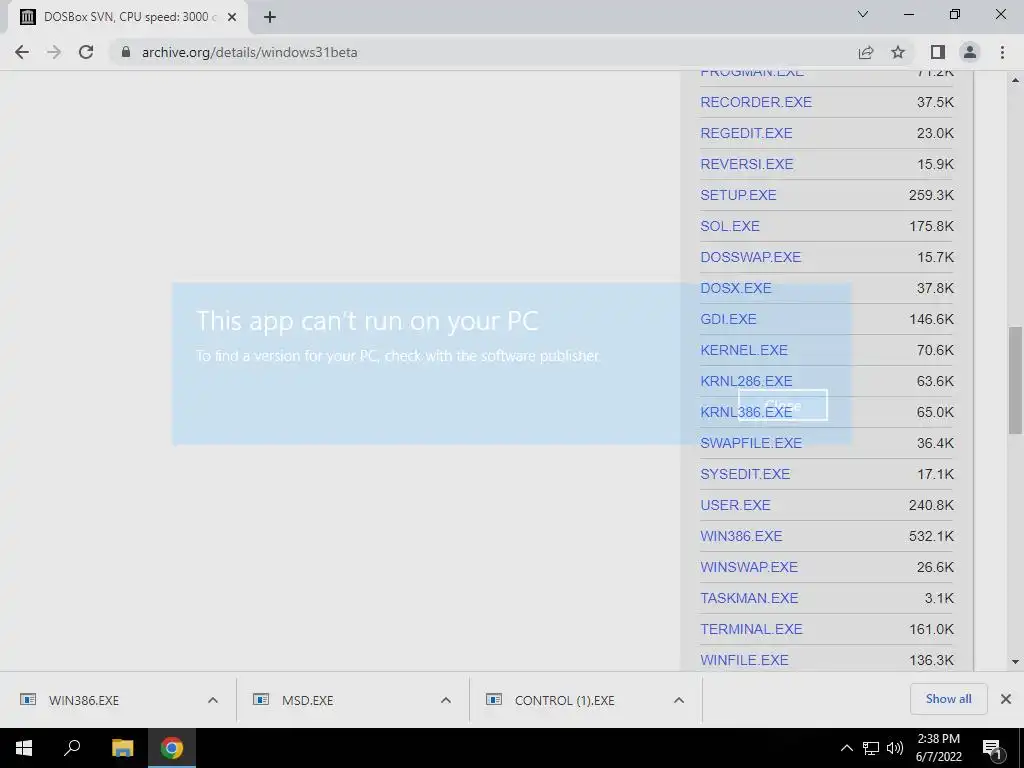Open RECORDER.EXE file link
The image size is (1024, 768).
(x=756, y=102)
